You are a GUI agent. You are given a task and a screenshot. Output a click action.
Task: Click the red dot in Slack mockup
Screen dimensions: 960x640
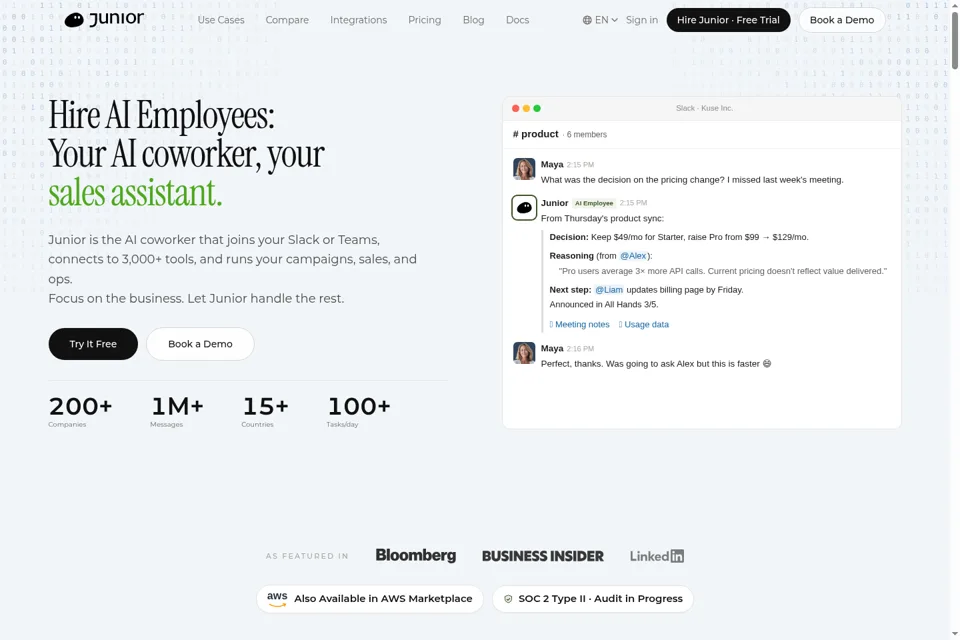(x=516, y=108)
